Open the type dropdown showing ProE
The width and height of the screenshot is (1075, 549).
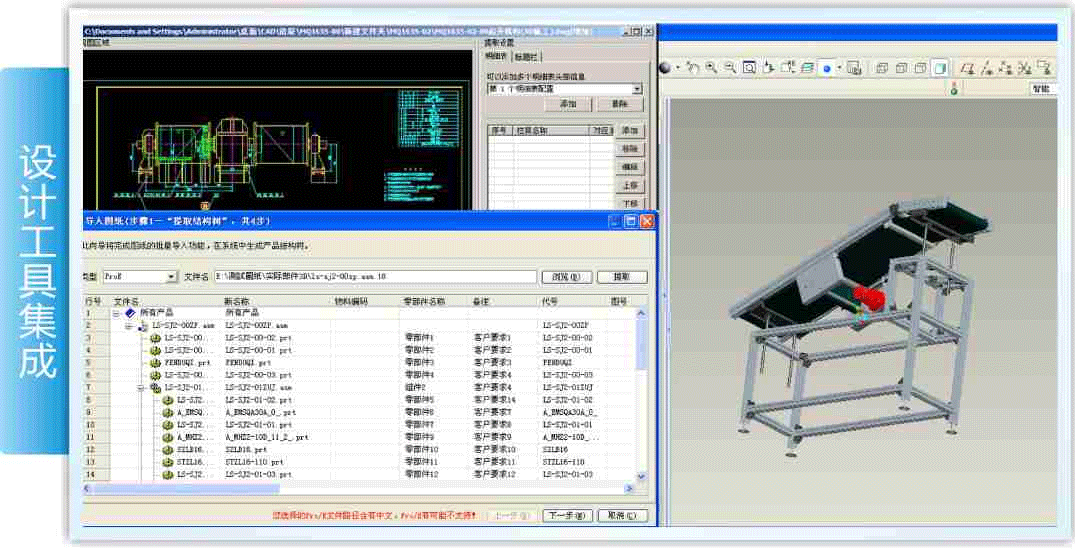click(x=171, y=277)
